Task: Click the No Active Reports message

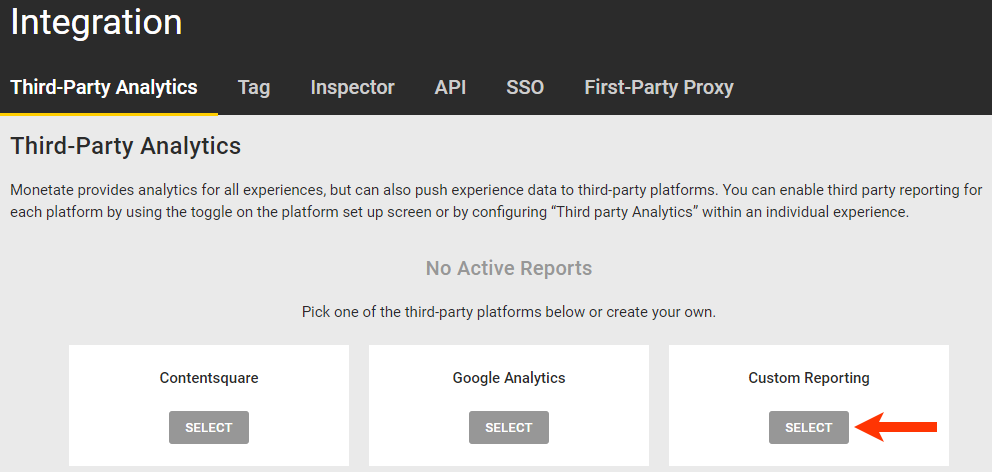Action: pos(509,268)
